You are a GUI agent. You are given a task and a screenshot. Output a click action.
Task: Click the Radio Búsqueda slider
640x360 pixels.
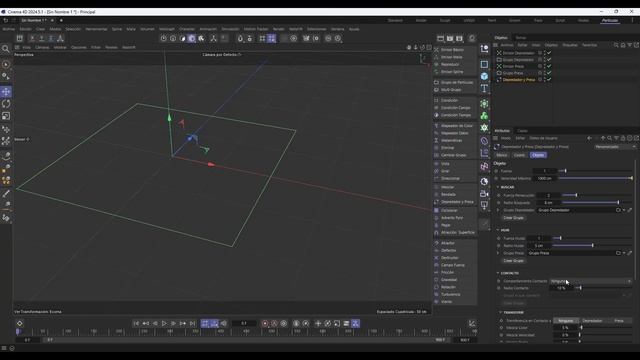[x=598, y=203]
